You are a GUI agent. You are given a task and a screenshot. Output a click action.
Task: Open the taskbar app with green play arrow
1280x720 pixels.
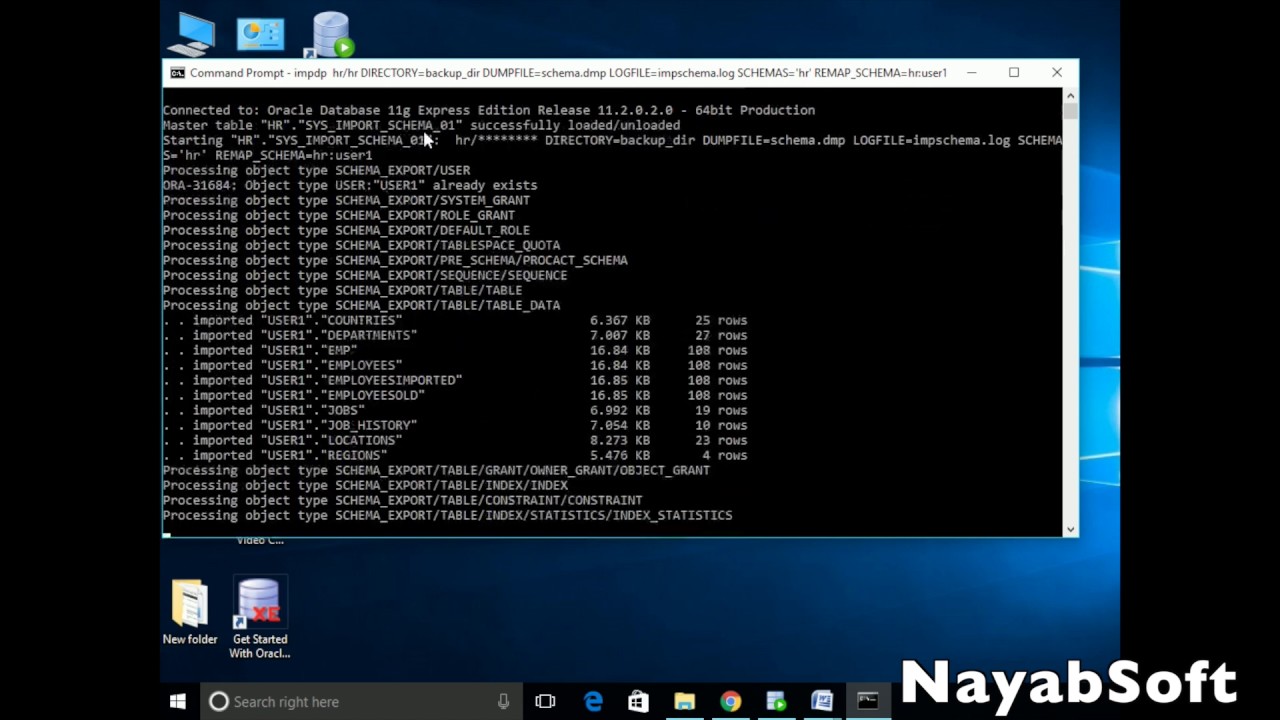coord(776,702)
